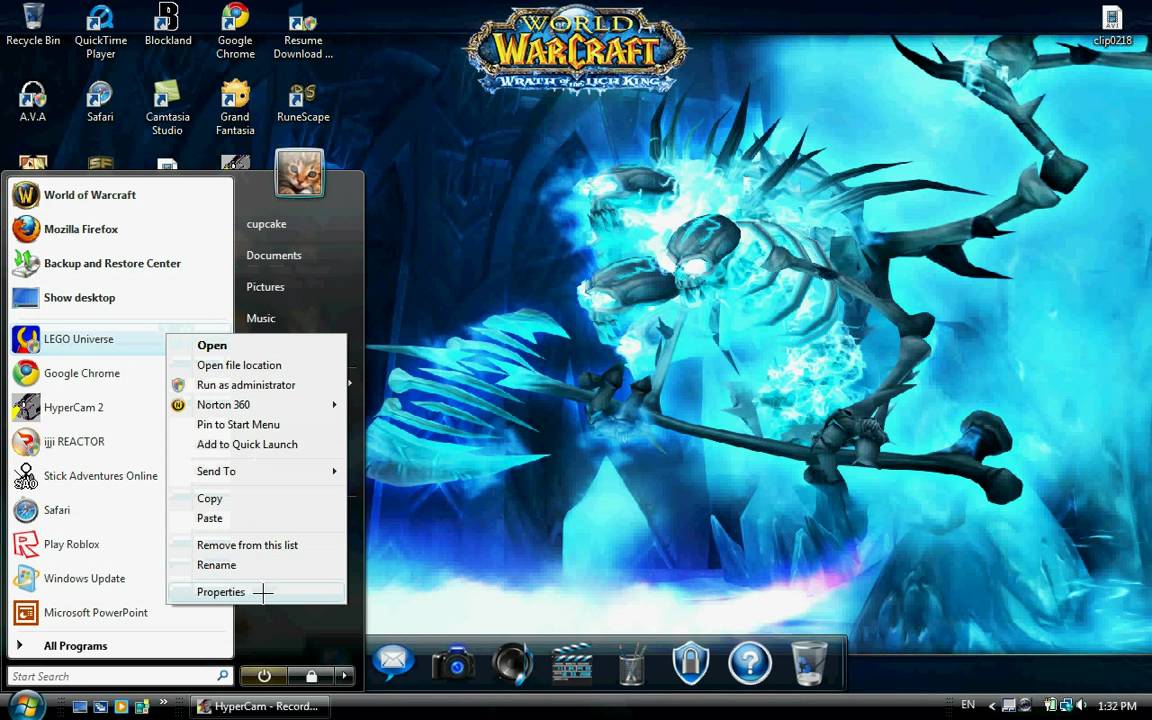The height and width of the screenshot is (720, 1152).
Task: Show hidden system tray icons arrow
Action: [992, 706]
